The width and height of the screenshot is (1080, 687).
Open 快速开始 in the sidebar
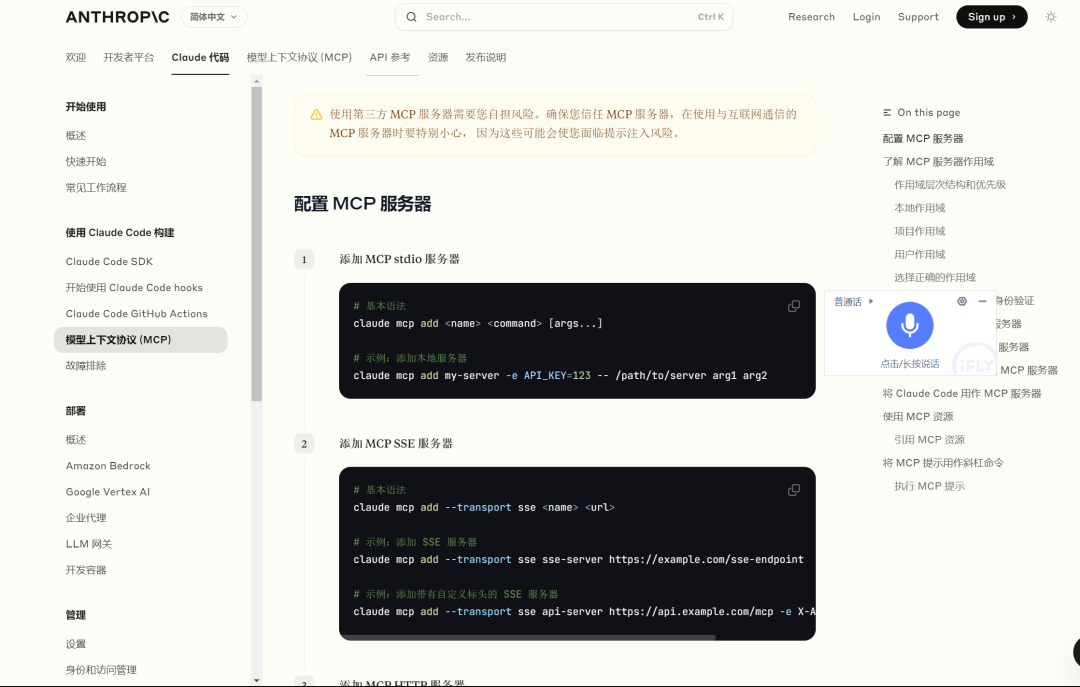86,161
